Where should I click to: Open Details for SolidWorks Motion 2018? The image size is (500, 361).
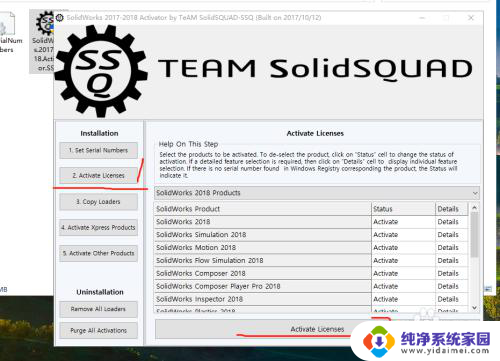click(x=451, y=248)
